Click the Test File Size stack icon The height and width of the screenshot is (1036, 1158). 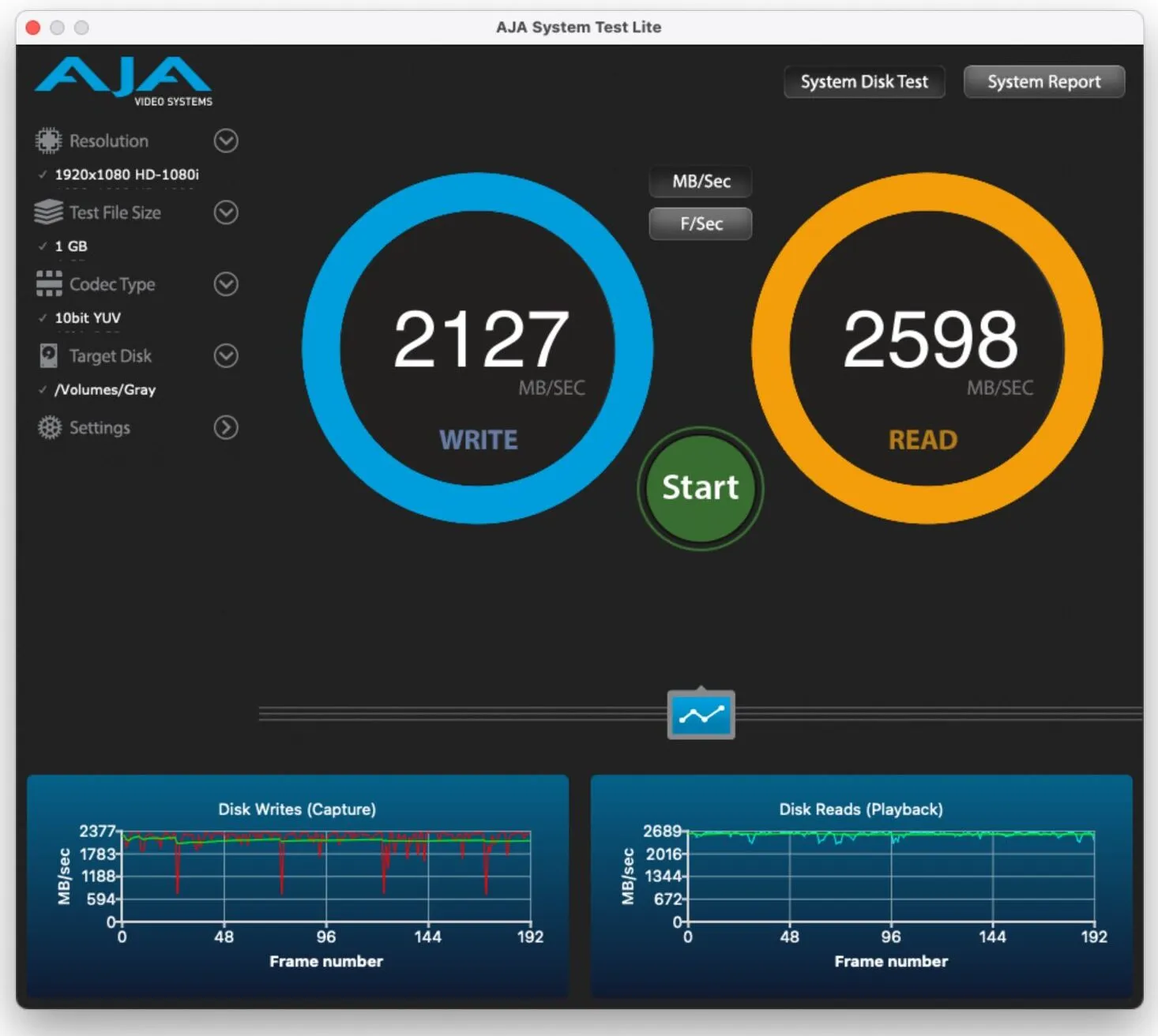(48, 212)
